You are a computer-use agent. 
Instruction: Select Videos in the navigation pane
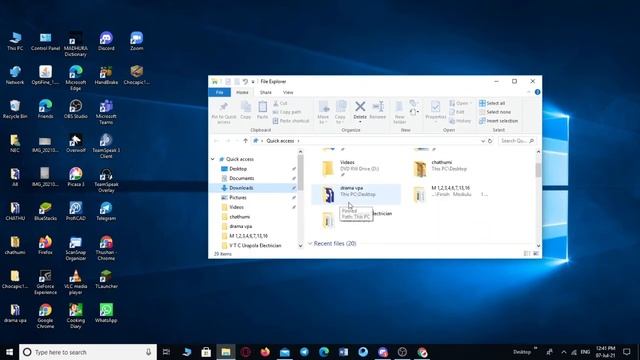tap(236, 207)
